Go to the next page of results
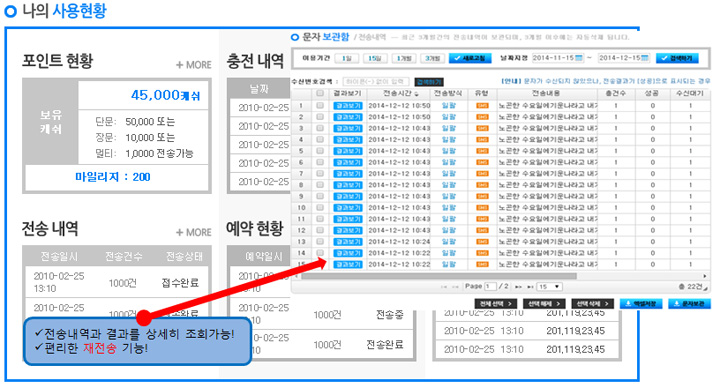The height and width of the screenshot is (388, 720). 518,287
